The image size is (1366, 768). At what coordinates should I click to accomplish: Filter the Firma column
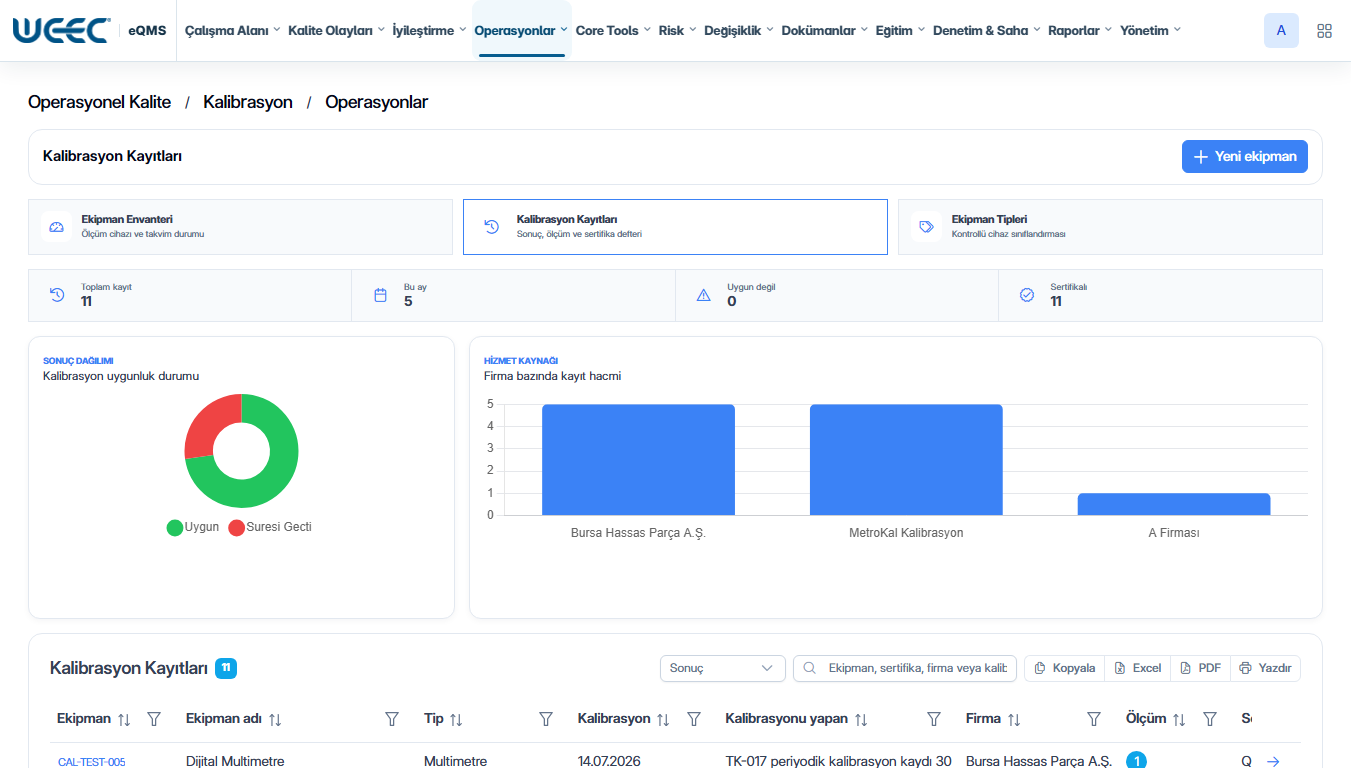1094,719
